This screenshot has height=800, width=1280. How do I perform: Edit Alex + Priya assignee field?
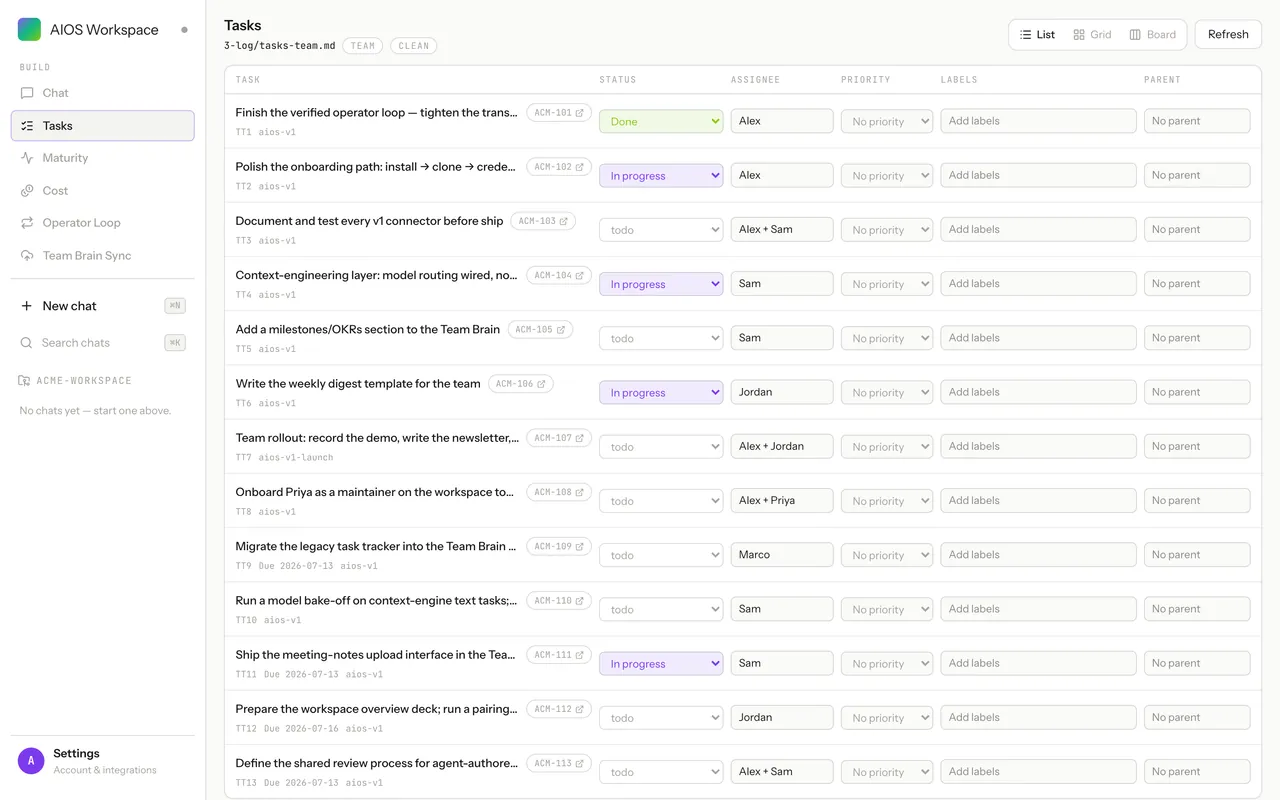782,500
